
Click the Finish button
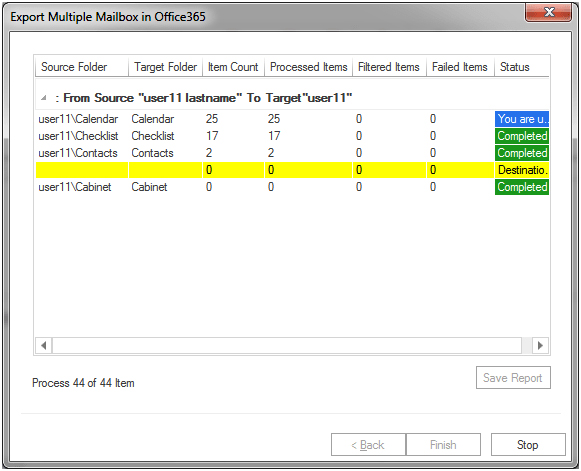(x=443, y=444)
